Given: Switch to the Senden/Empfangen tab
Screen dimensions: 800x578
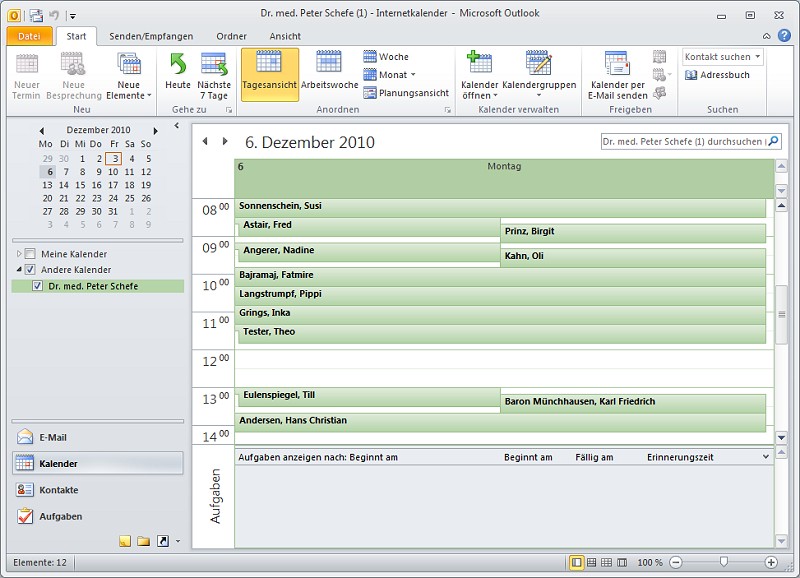Looking at the screenshot, I should [x=151, y=36].
